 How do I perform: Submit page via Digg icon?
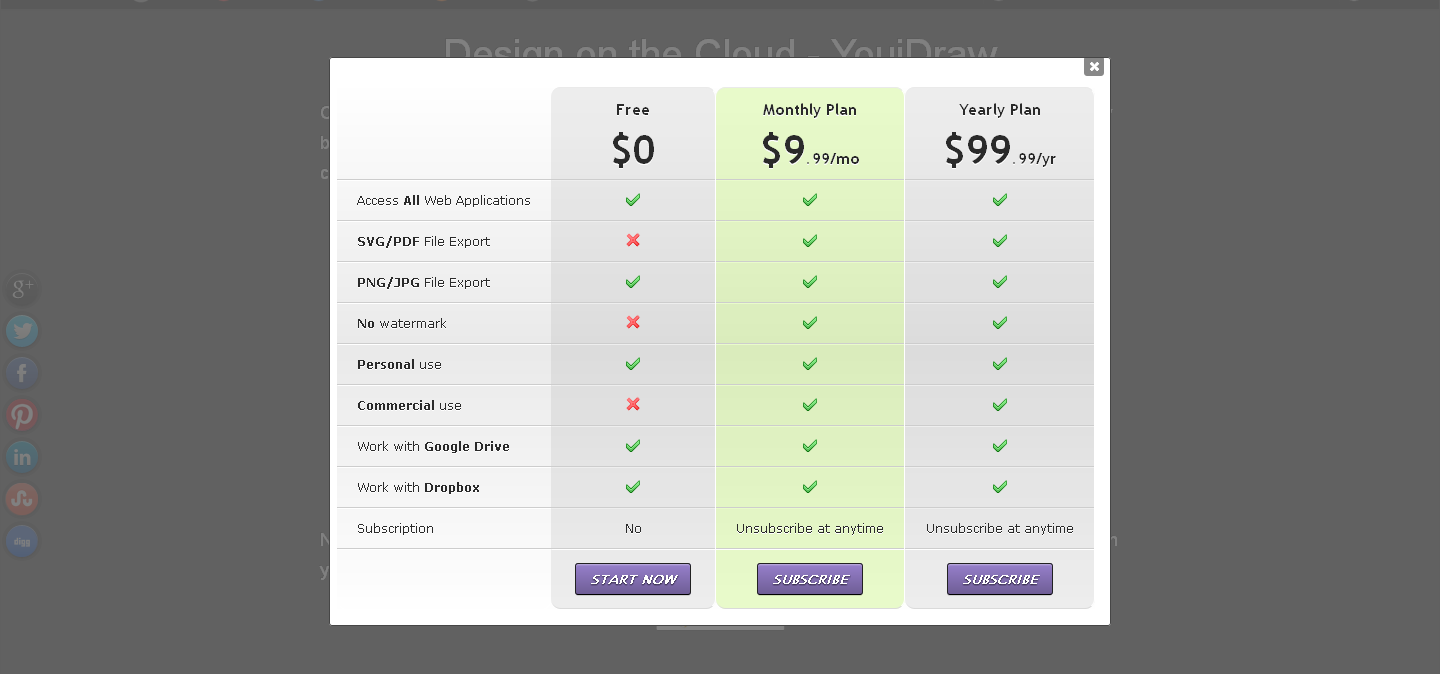pos(22,541)
